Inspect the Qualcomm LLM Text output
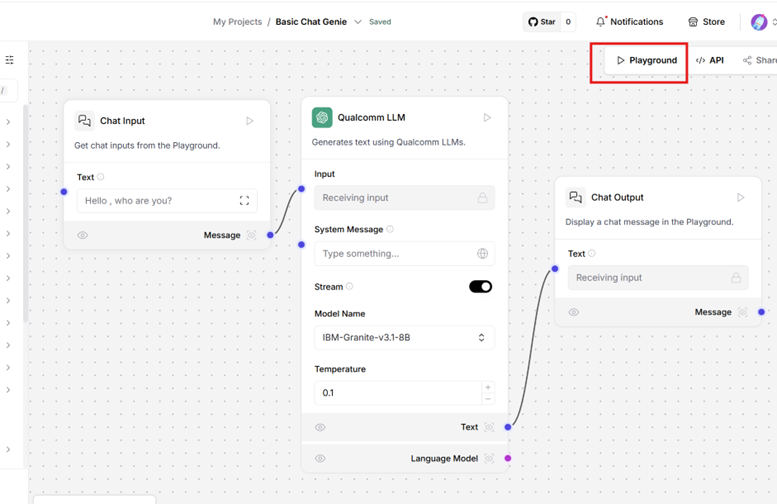The image size is (777, 504). (x=489, y=427)
